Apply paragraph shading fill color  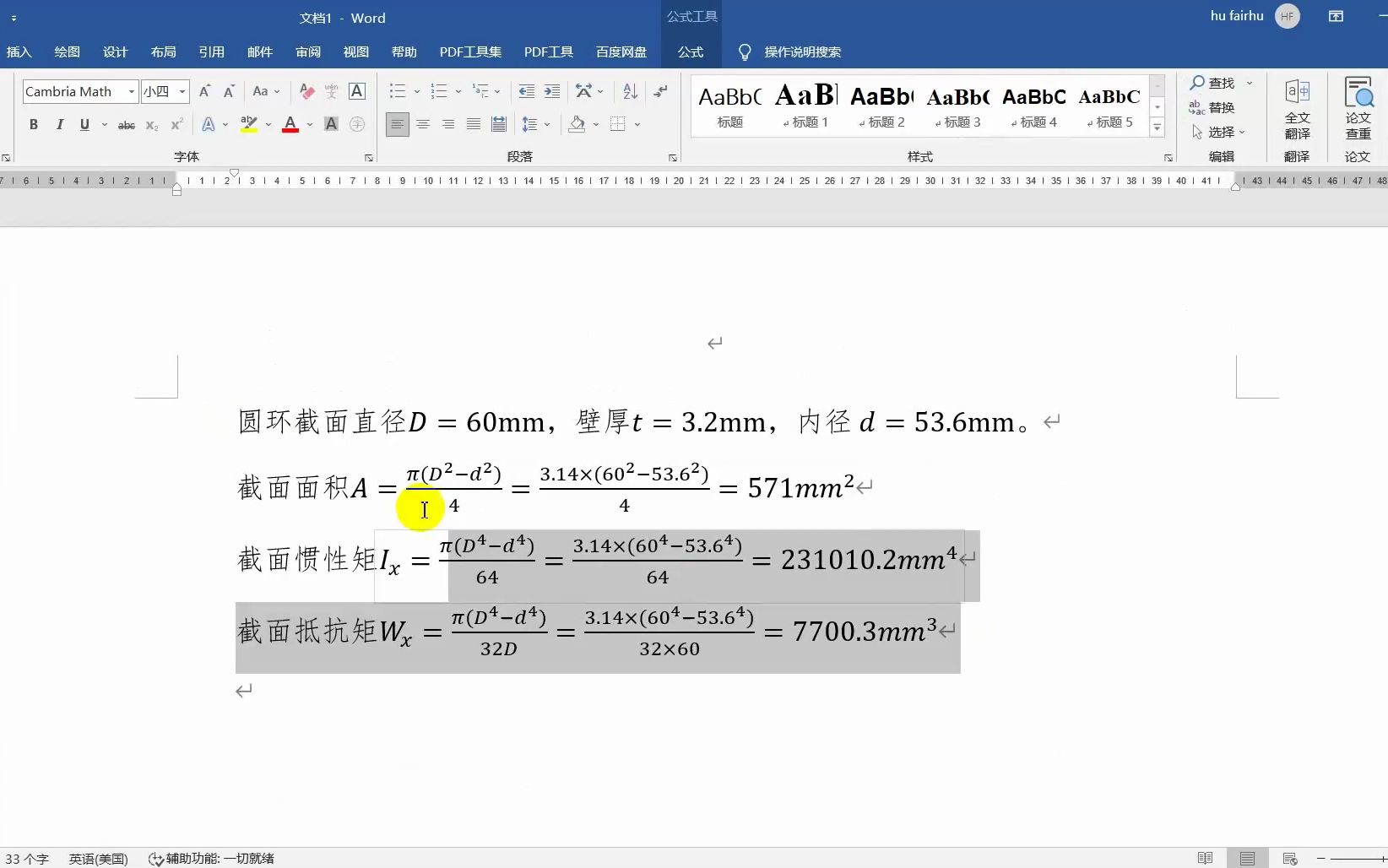coord(577,125)
